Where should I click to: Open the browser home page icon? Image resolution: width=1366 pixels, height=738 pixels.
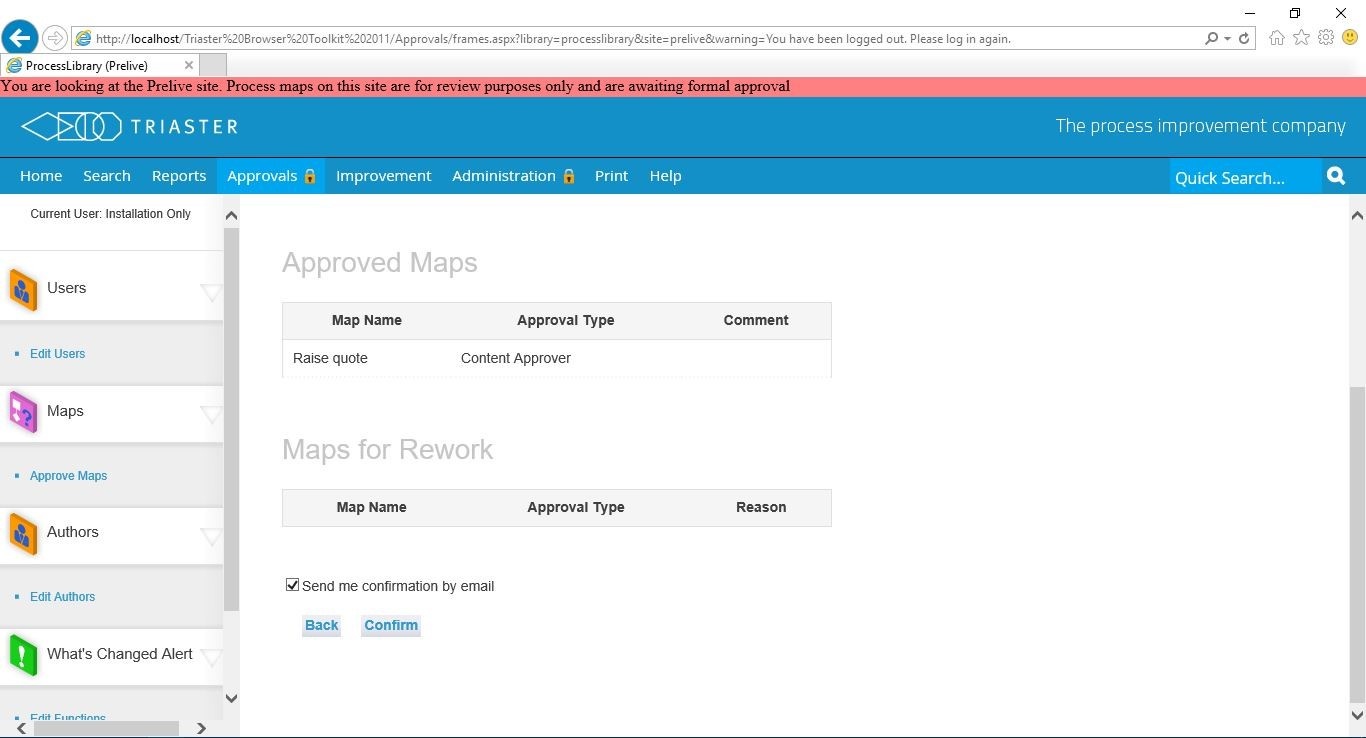[1276, 37]
